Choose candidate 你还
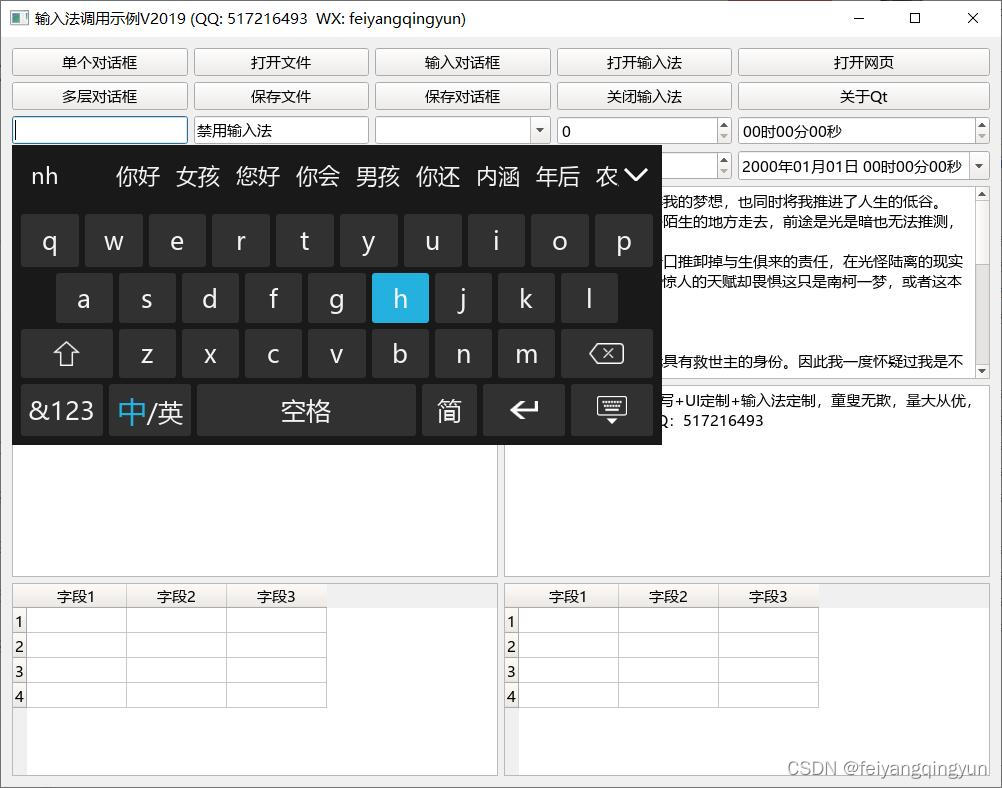The image size is (1002, 788). pyautogui.click(x=438, y=176)
